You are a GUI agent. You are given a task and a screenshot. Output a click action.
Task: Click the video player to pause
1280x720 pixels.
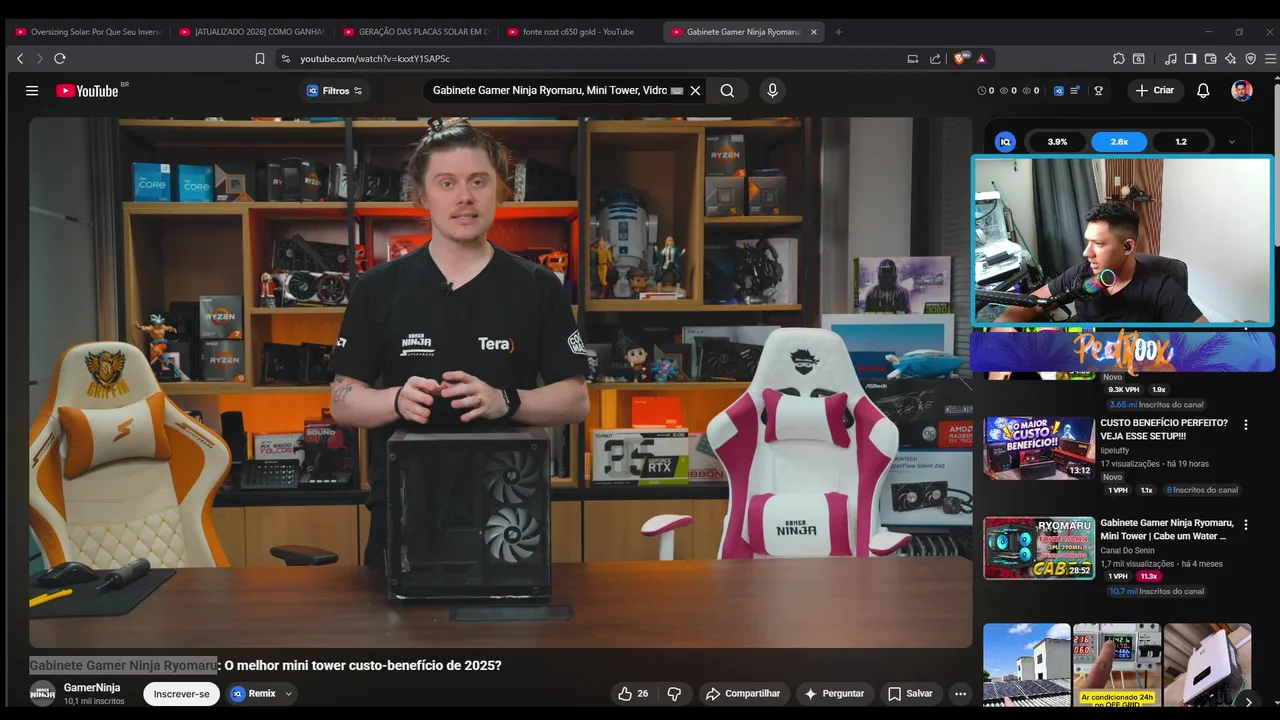[500, 382]
